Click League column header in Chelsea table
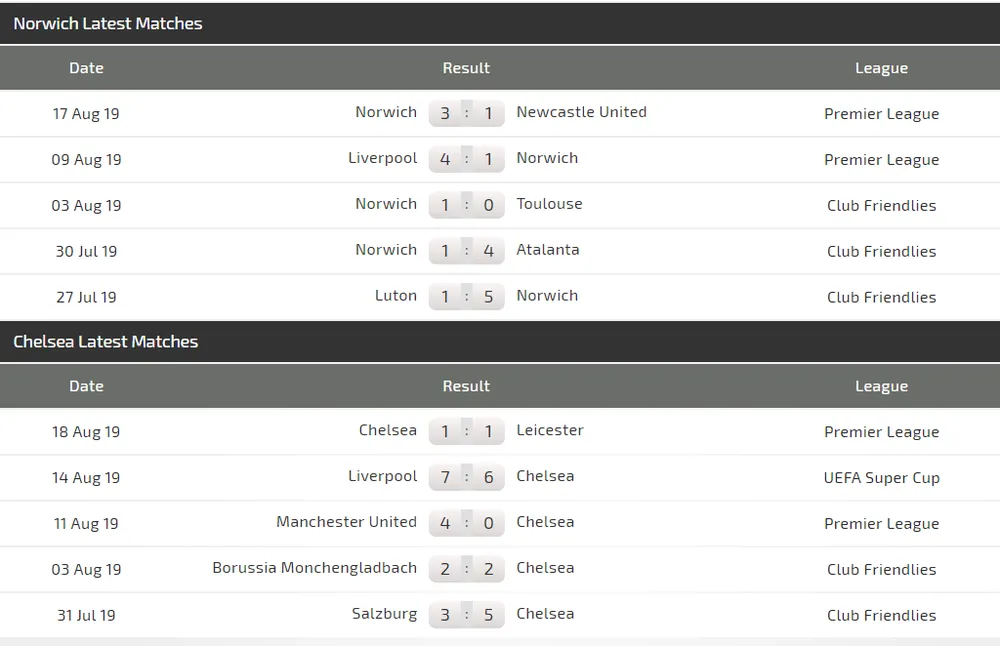 (881, 386)
